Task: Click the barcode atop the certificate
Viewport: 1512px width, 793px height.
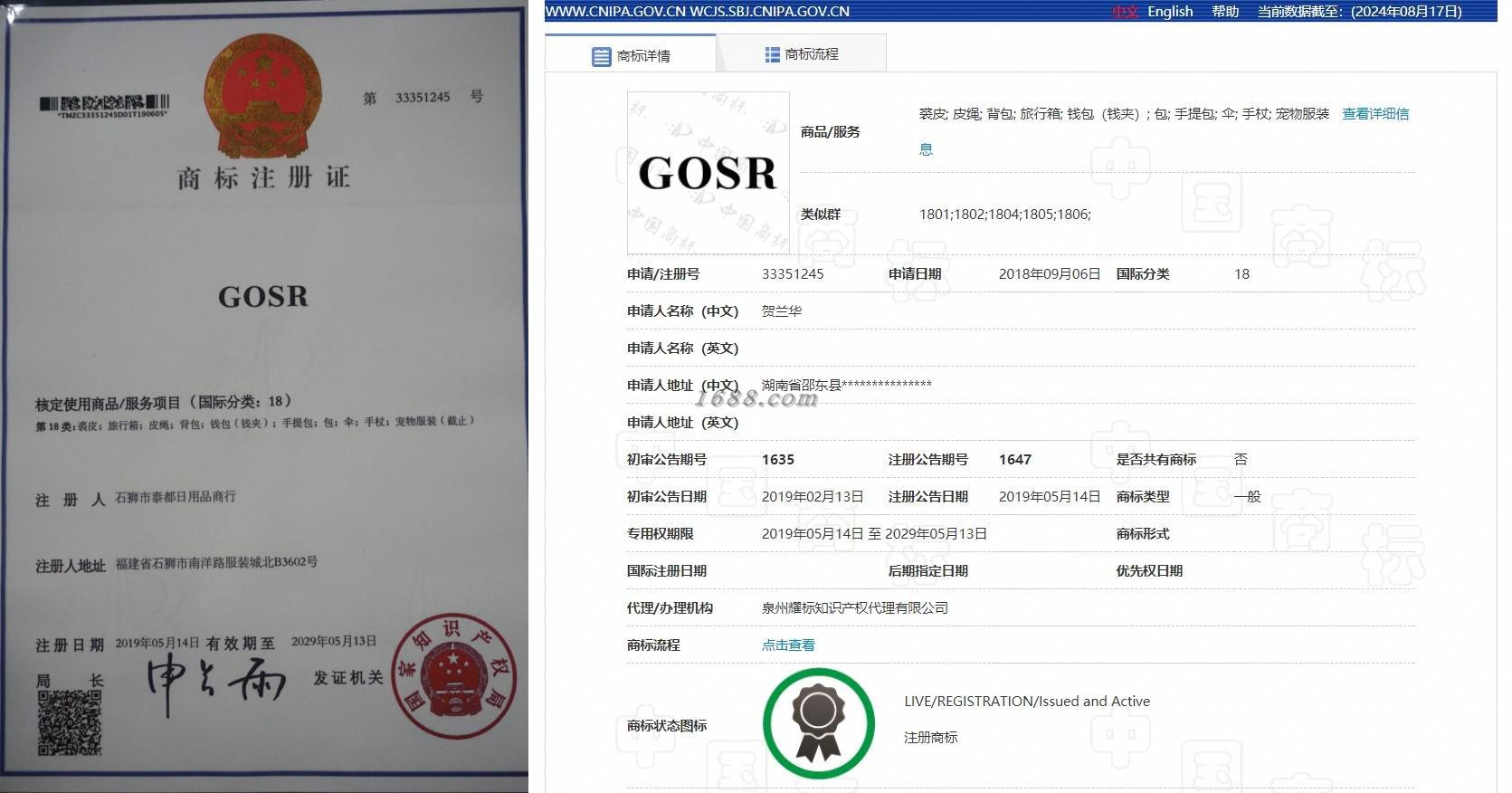Action: click(x=104, y=104)
